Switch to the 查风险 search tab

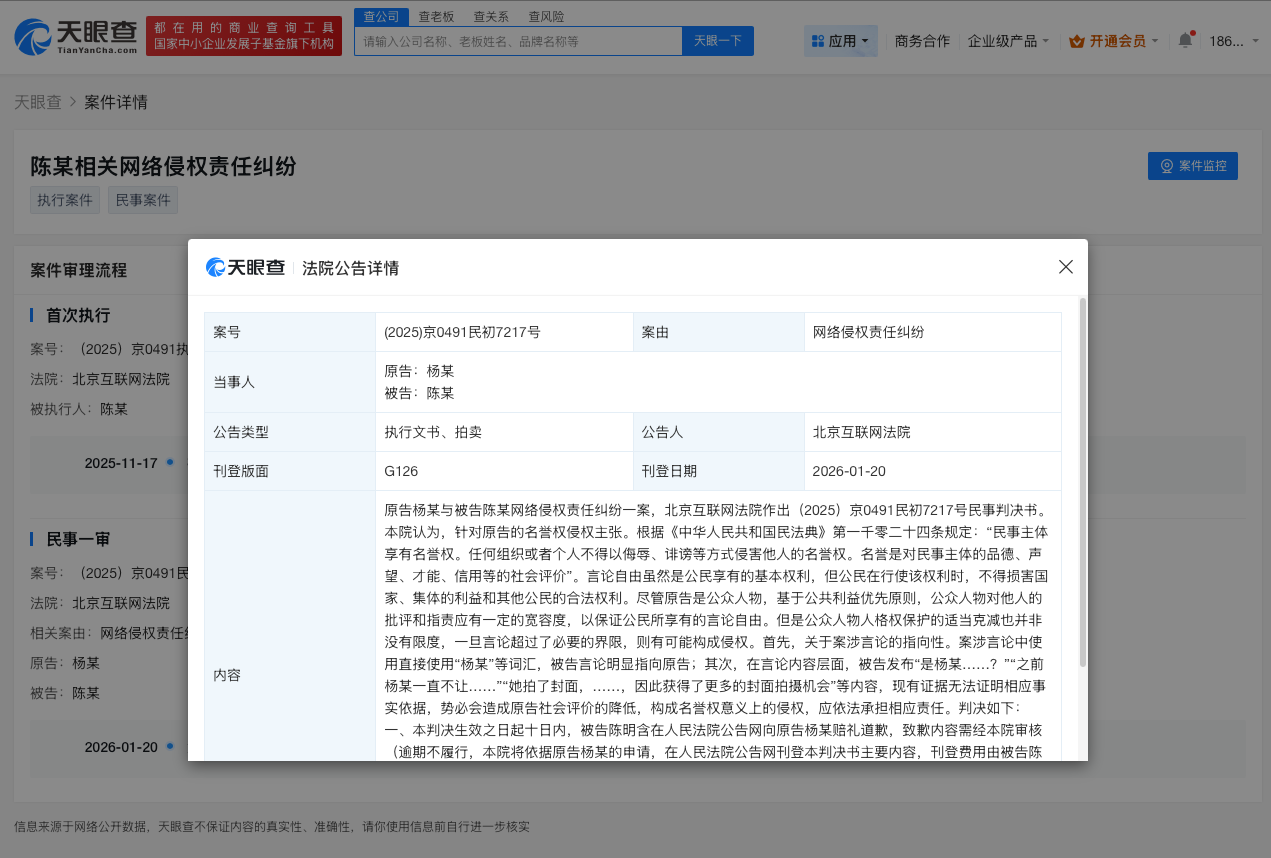coord(546,16)
